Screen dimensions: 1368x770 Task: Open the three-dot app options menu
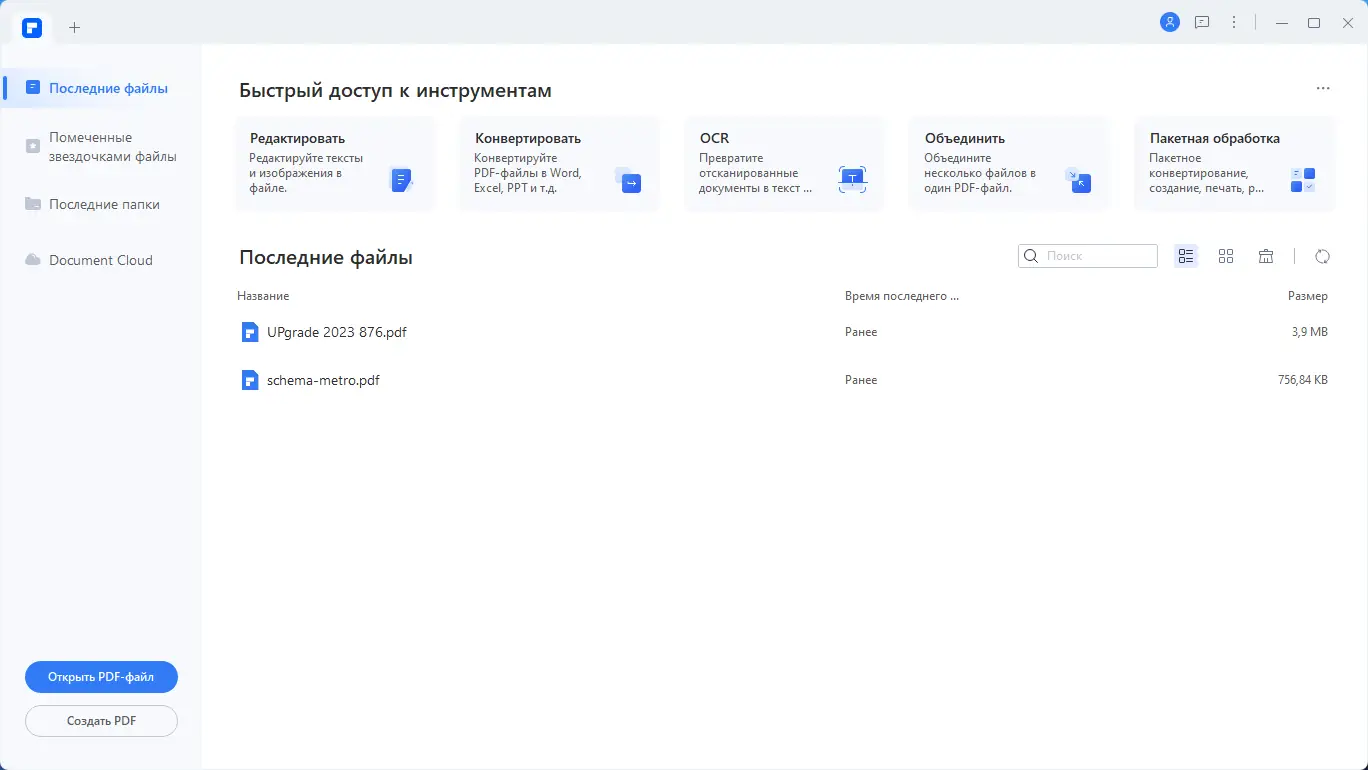point(1233,21)
